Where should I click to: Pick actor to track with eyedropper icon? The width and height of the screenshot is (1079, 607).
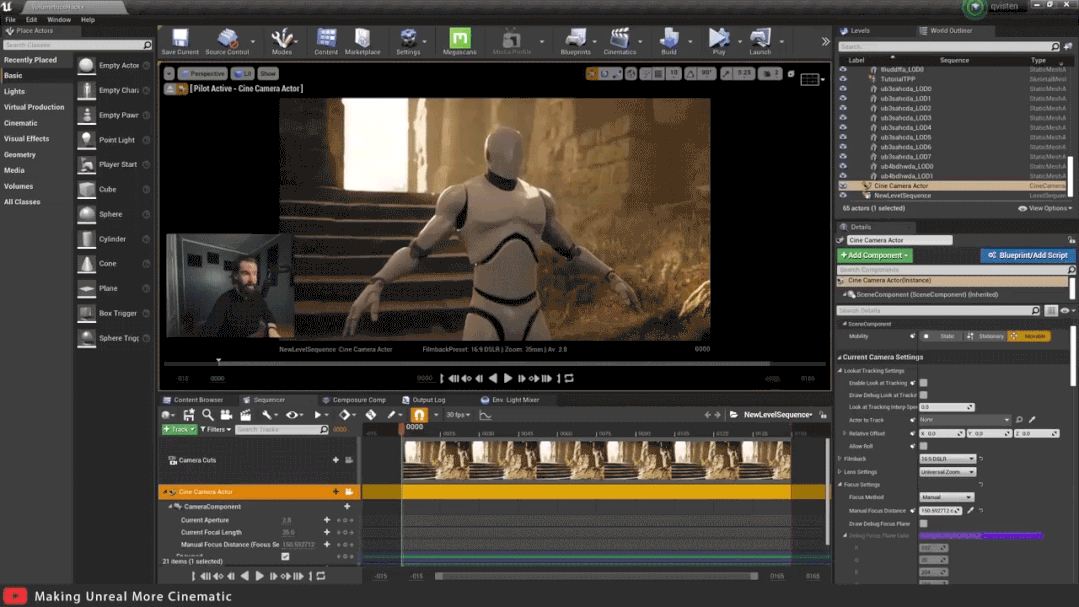tap(1032, 420)
